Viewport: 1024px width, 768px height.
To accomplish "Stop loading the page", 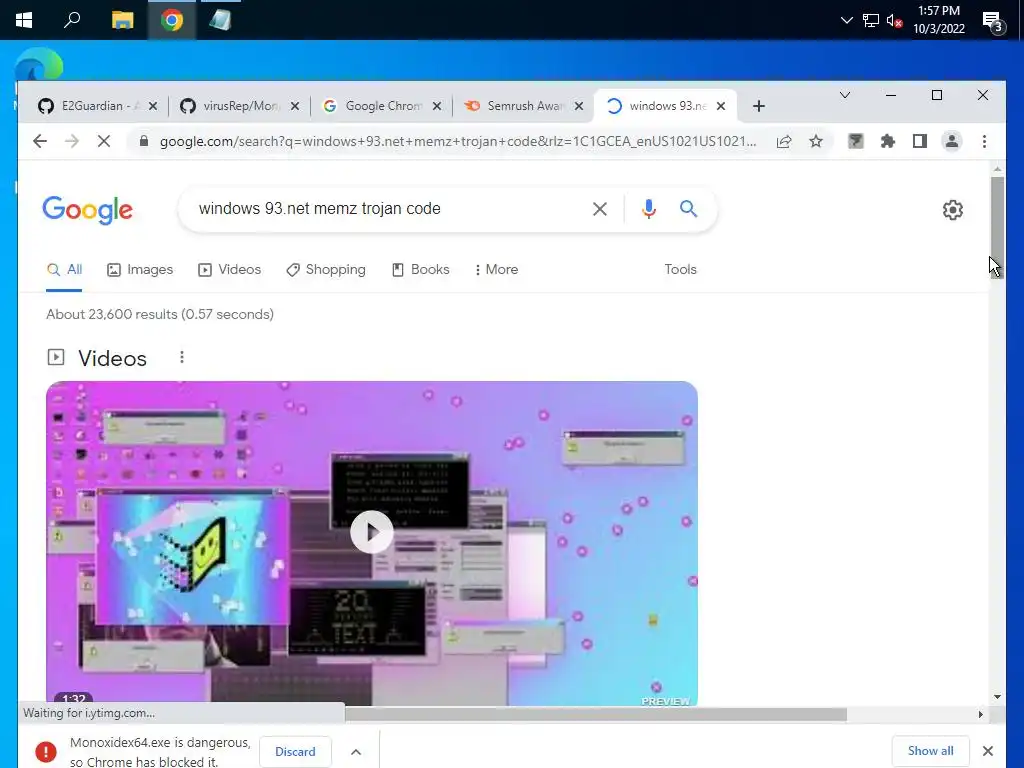I will (x=104, y=141).
